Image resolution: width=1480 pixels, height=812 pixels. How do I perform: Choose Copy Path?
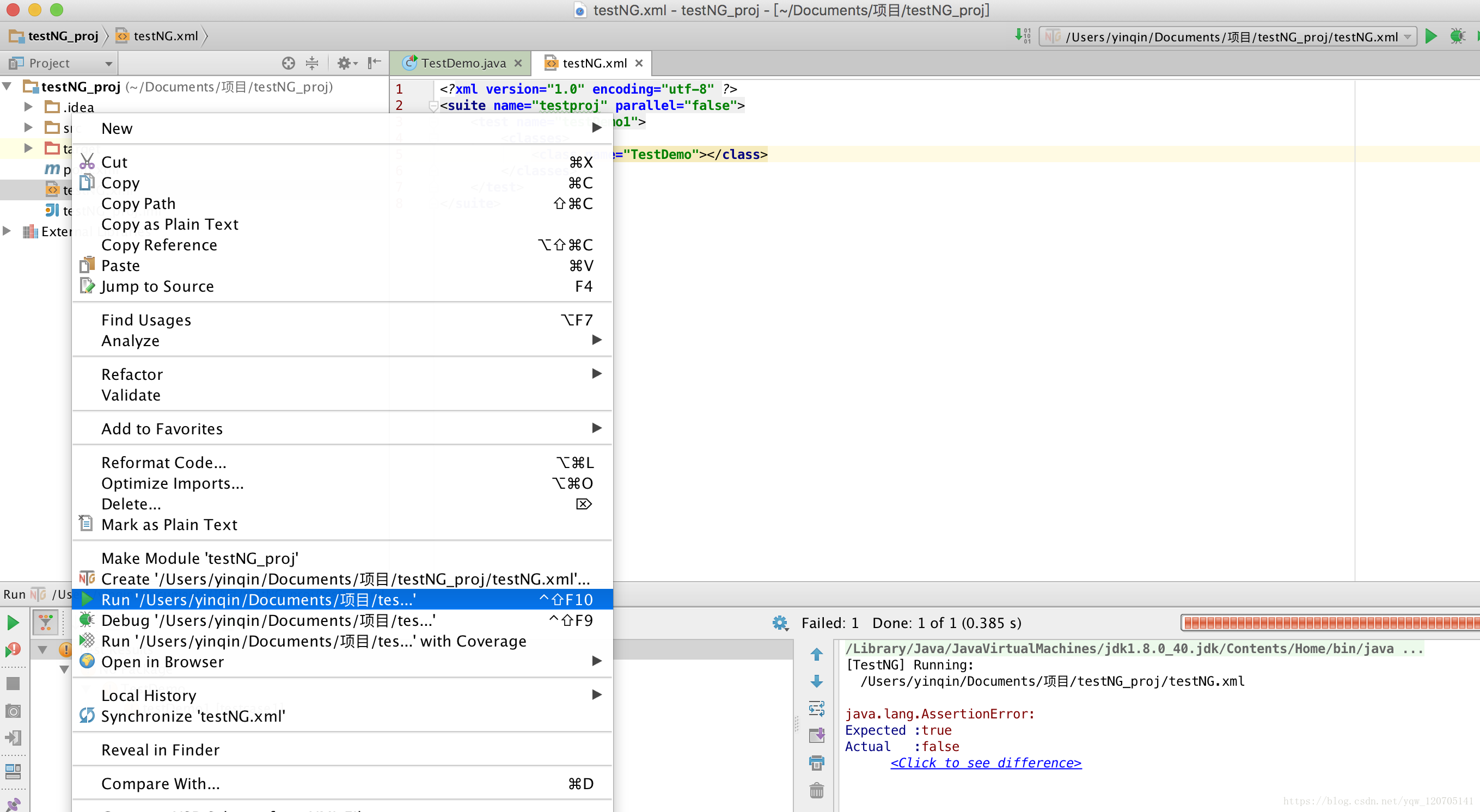343,204
